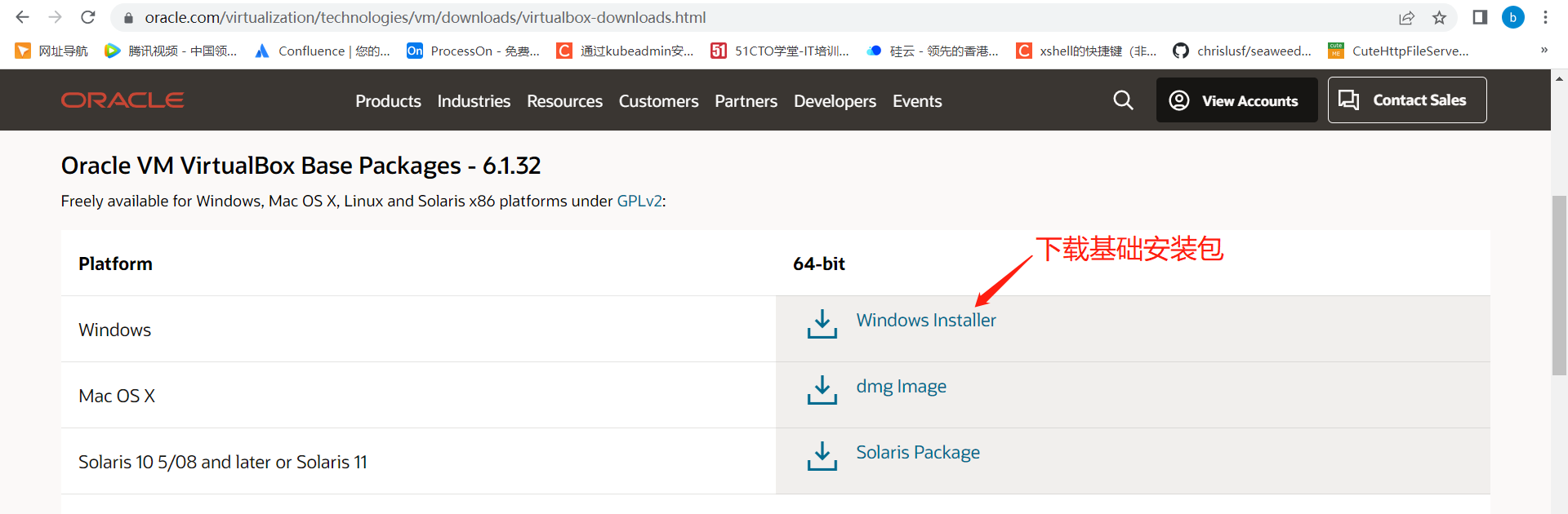Bookmark this page with the star icon

click(1439, 17)
